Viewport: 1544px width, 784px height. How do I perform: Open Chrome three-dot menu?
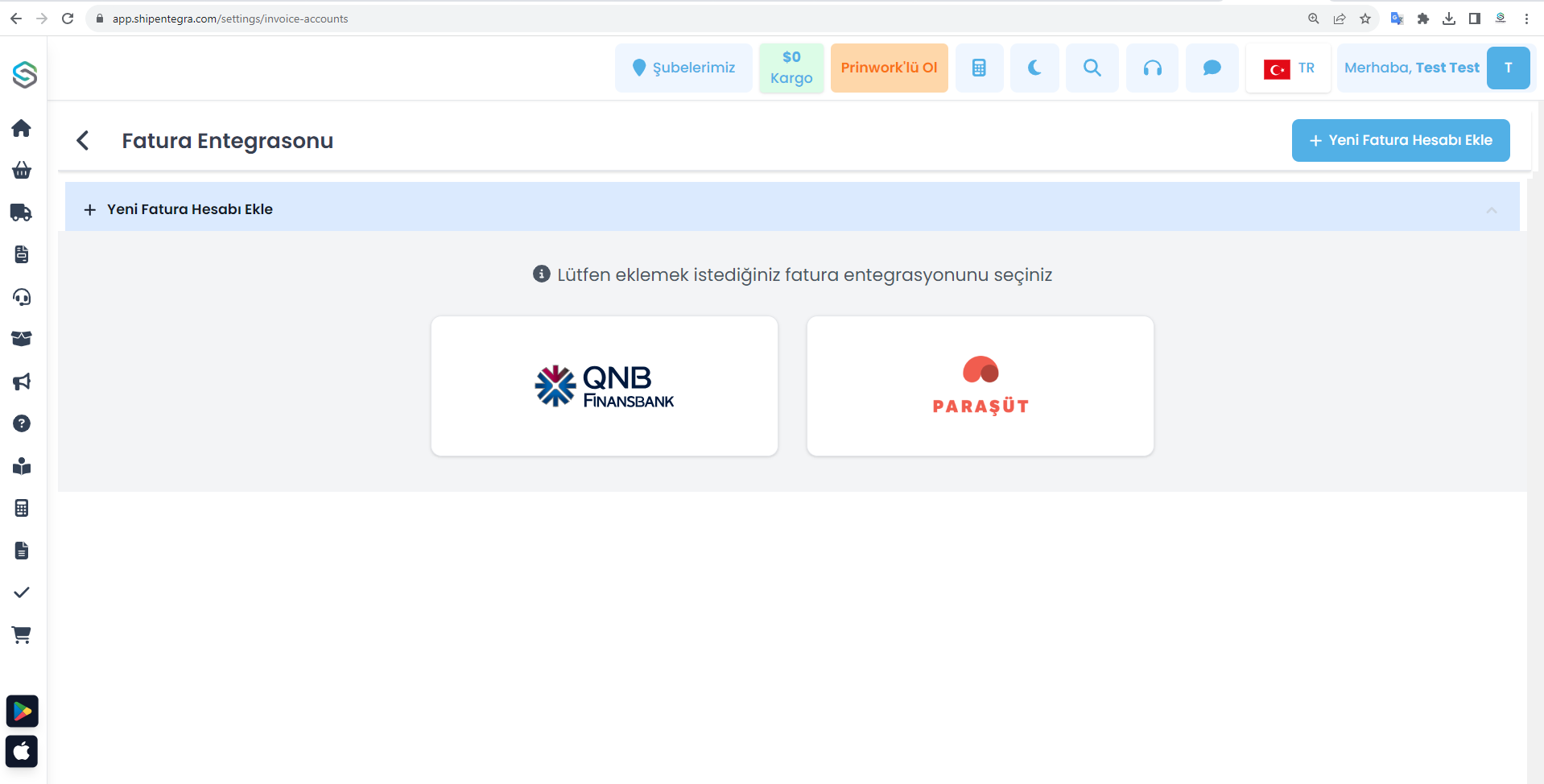tap(1526, 19)
